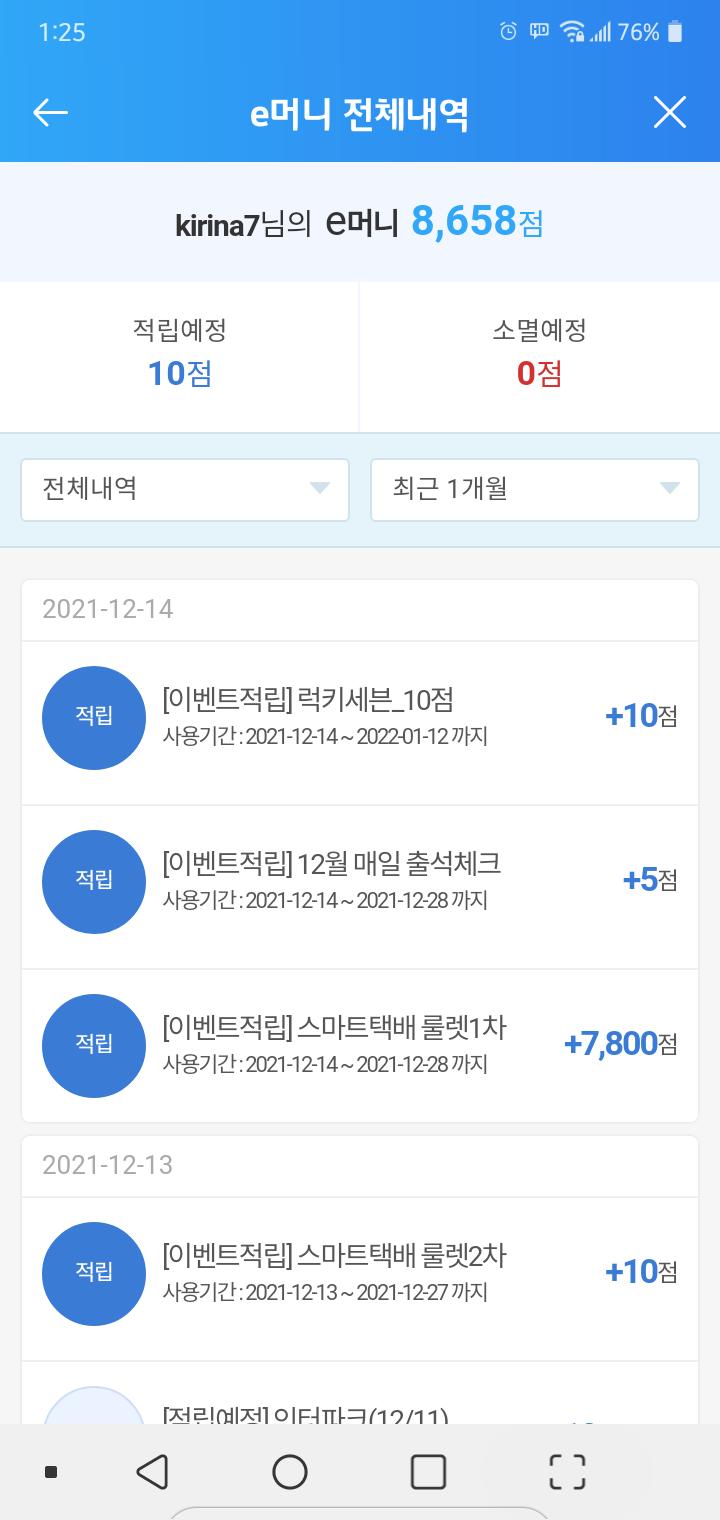View the 소멸예정 0점 summary

pyautogui.click(x=539, y=354)
